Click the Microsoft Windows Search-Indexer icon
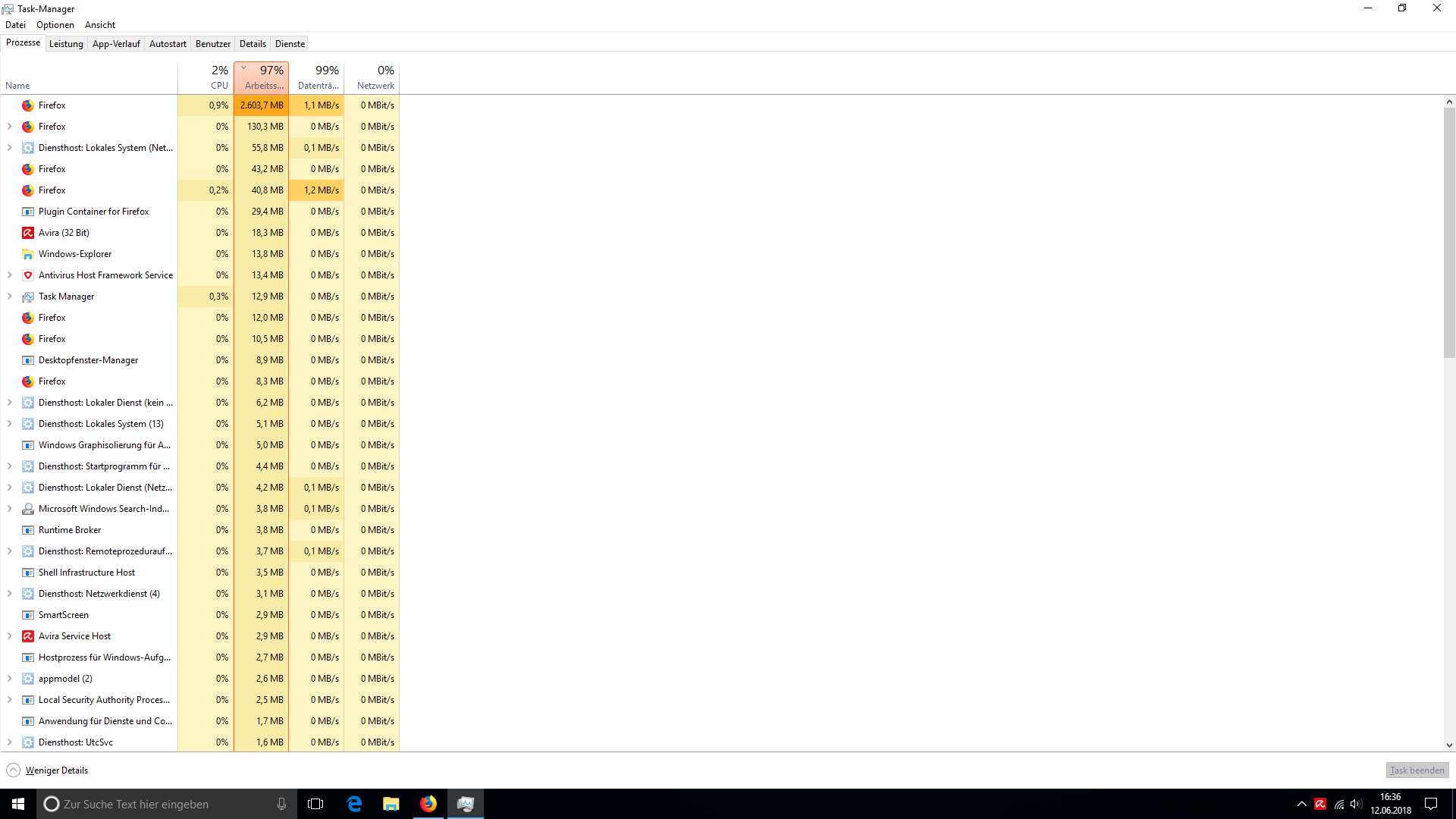Viewport: 1456px width, 819px height. [28, 509]
